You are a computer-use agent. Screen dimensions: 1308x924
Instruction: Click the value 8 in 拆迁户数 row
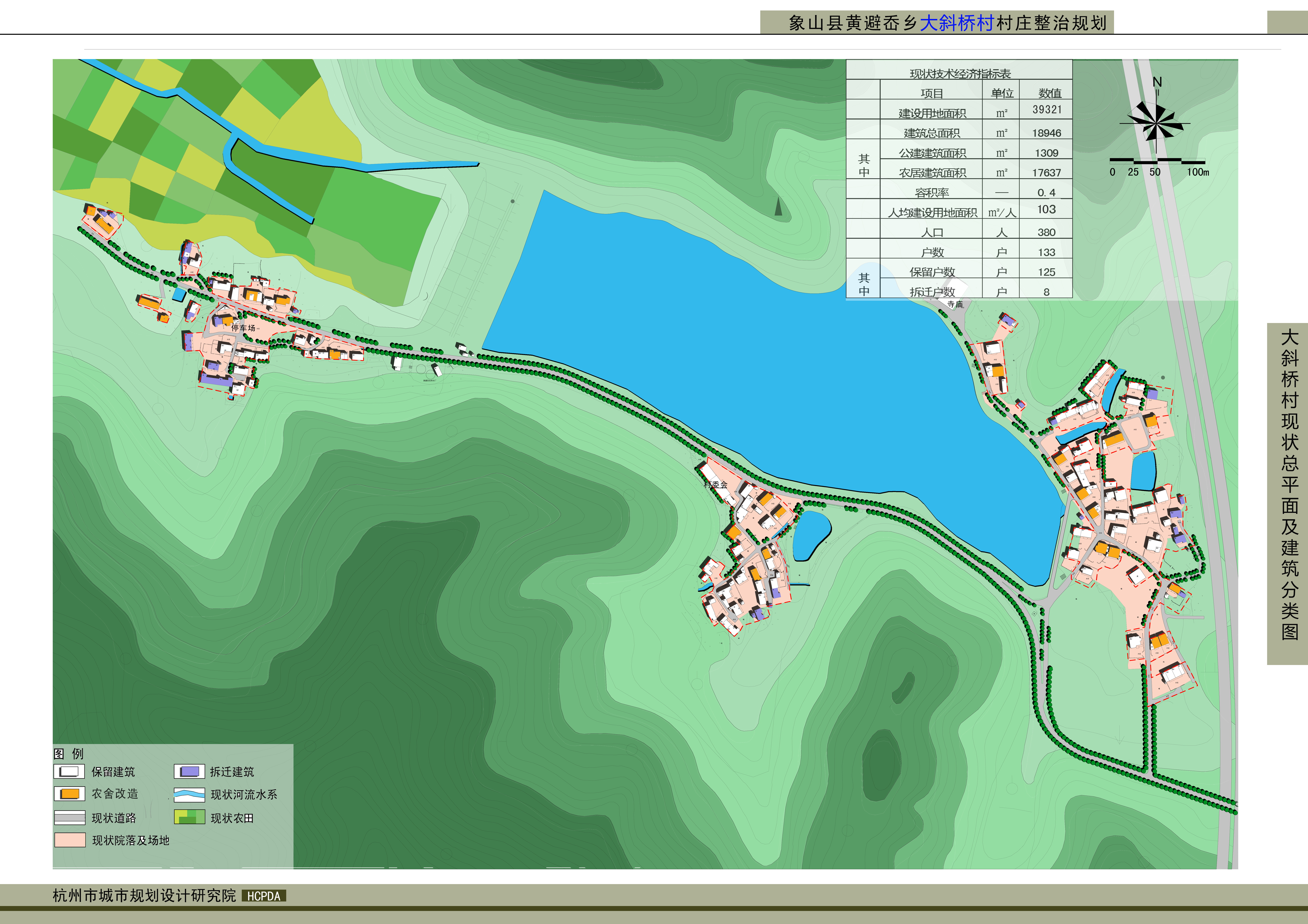tap(1046, 292)
